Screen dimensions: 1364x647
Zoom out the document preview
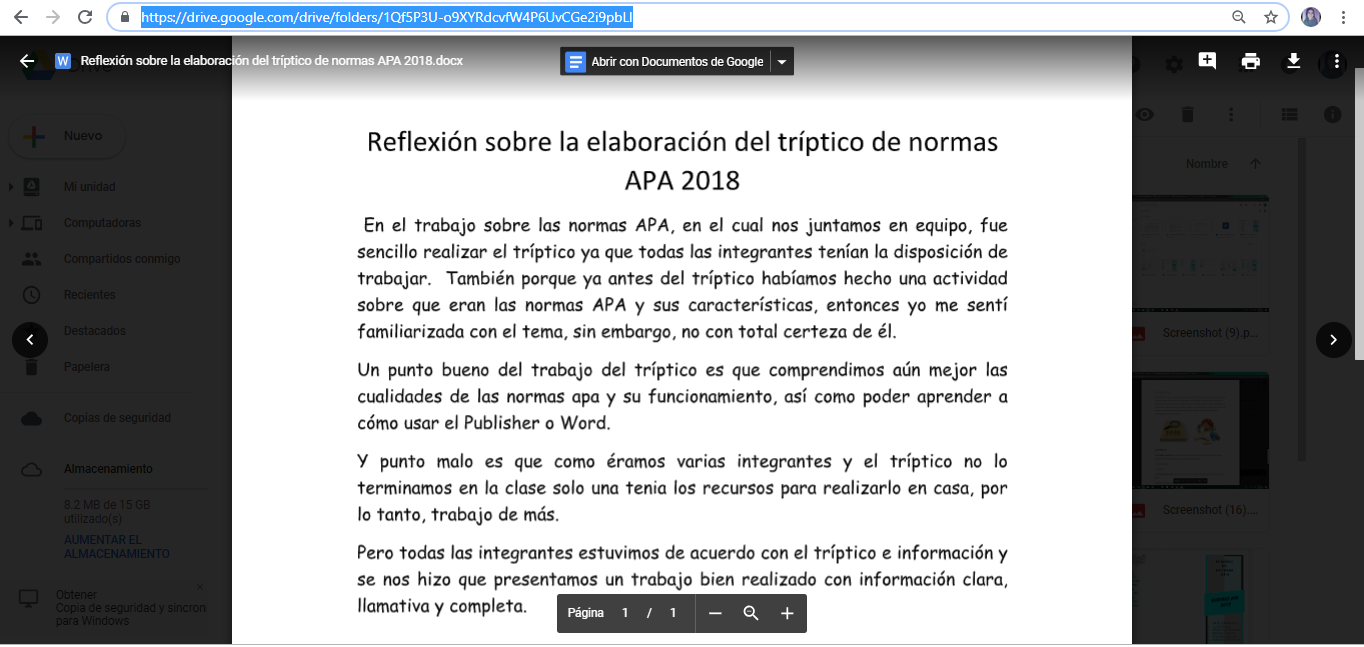[715, 613]
